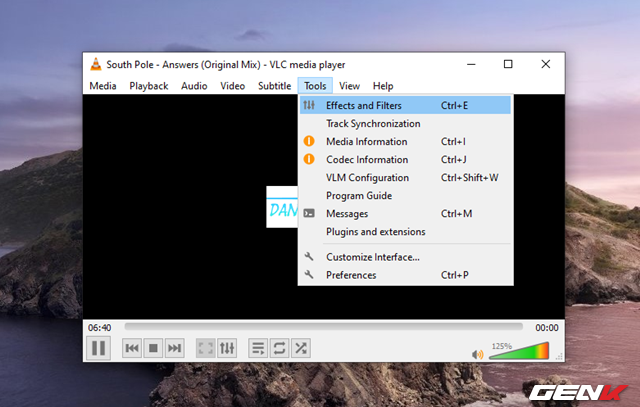This screenshot has width=640, height=407.
Task: Open the Media menu
Action: coord(103,86)
